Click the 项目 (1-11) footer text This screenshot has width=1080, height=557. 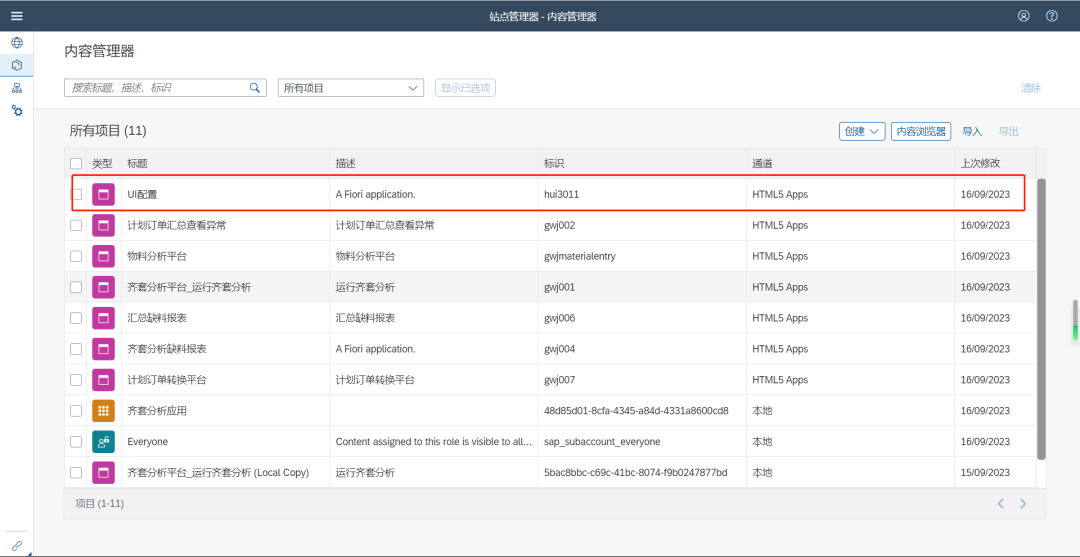[100, 504]
